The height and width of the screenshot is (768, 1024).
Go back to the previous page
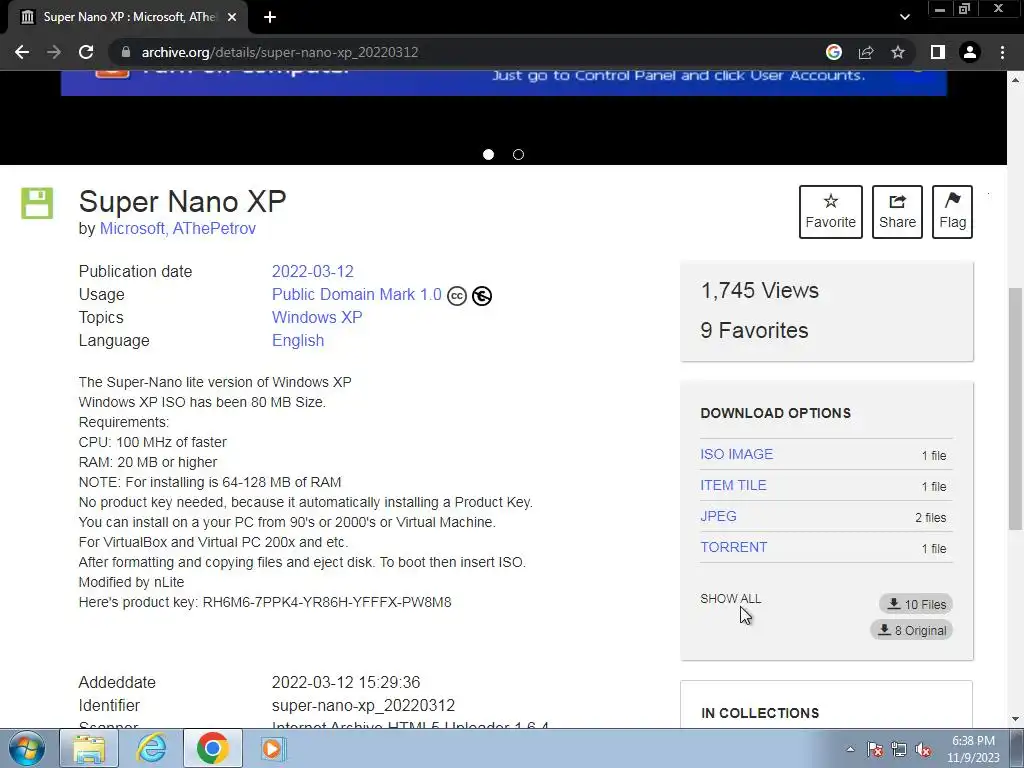pos(22,52)
